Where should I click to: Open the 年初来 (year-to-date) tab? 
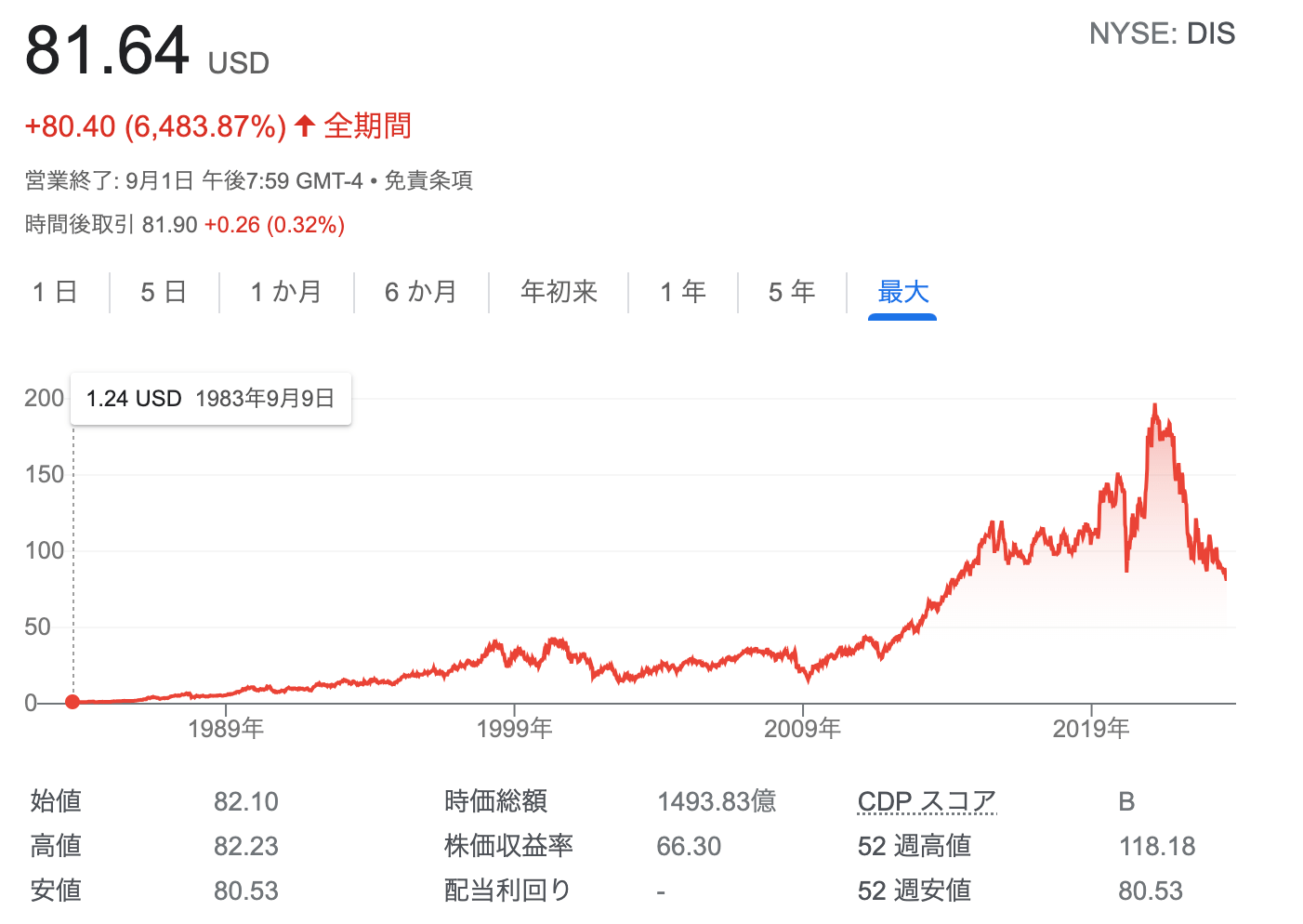click(x=559, y=292)
